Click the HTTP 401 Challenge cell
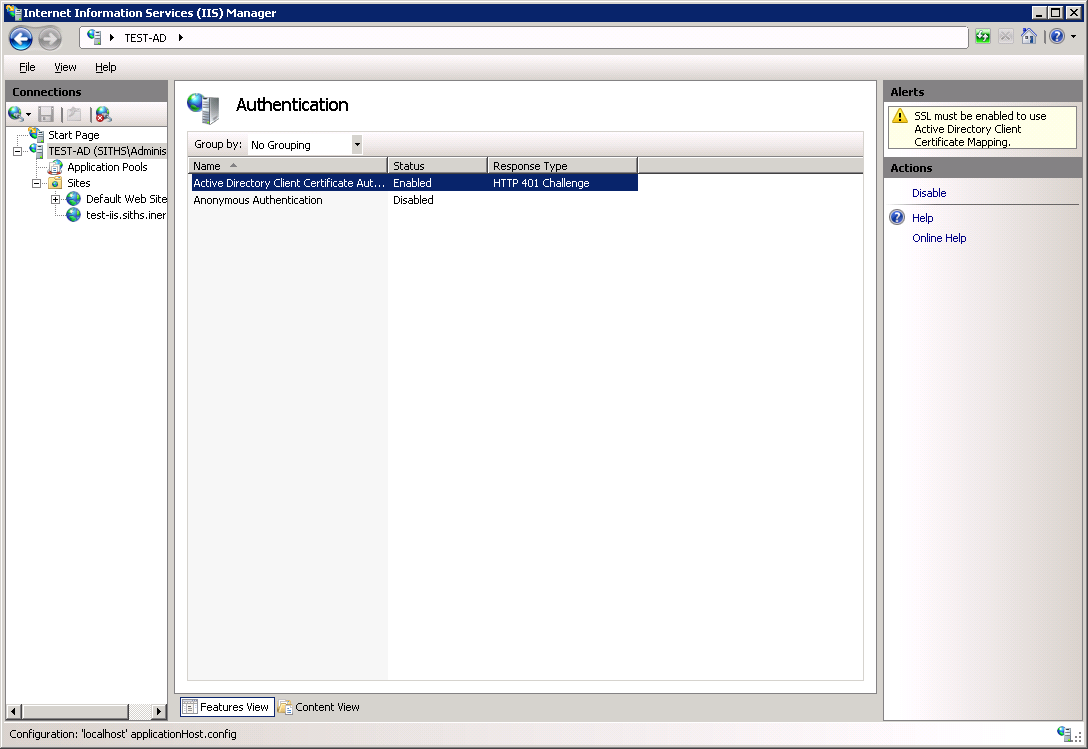Image resolution: width=1088 pixels, height=749 pixels. [x=541, y=183]
